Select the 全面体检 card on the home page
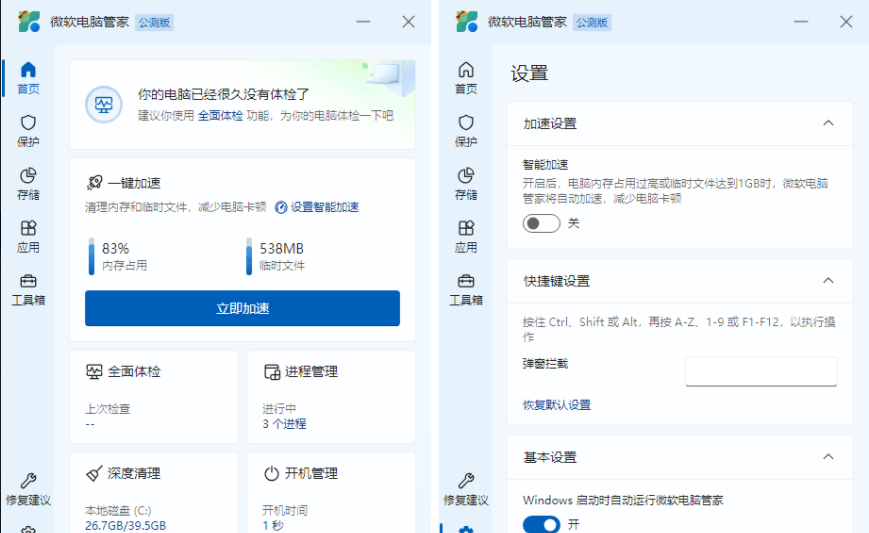Viewport: 869px width, 533px height. point(153,396)
